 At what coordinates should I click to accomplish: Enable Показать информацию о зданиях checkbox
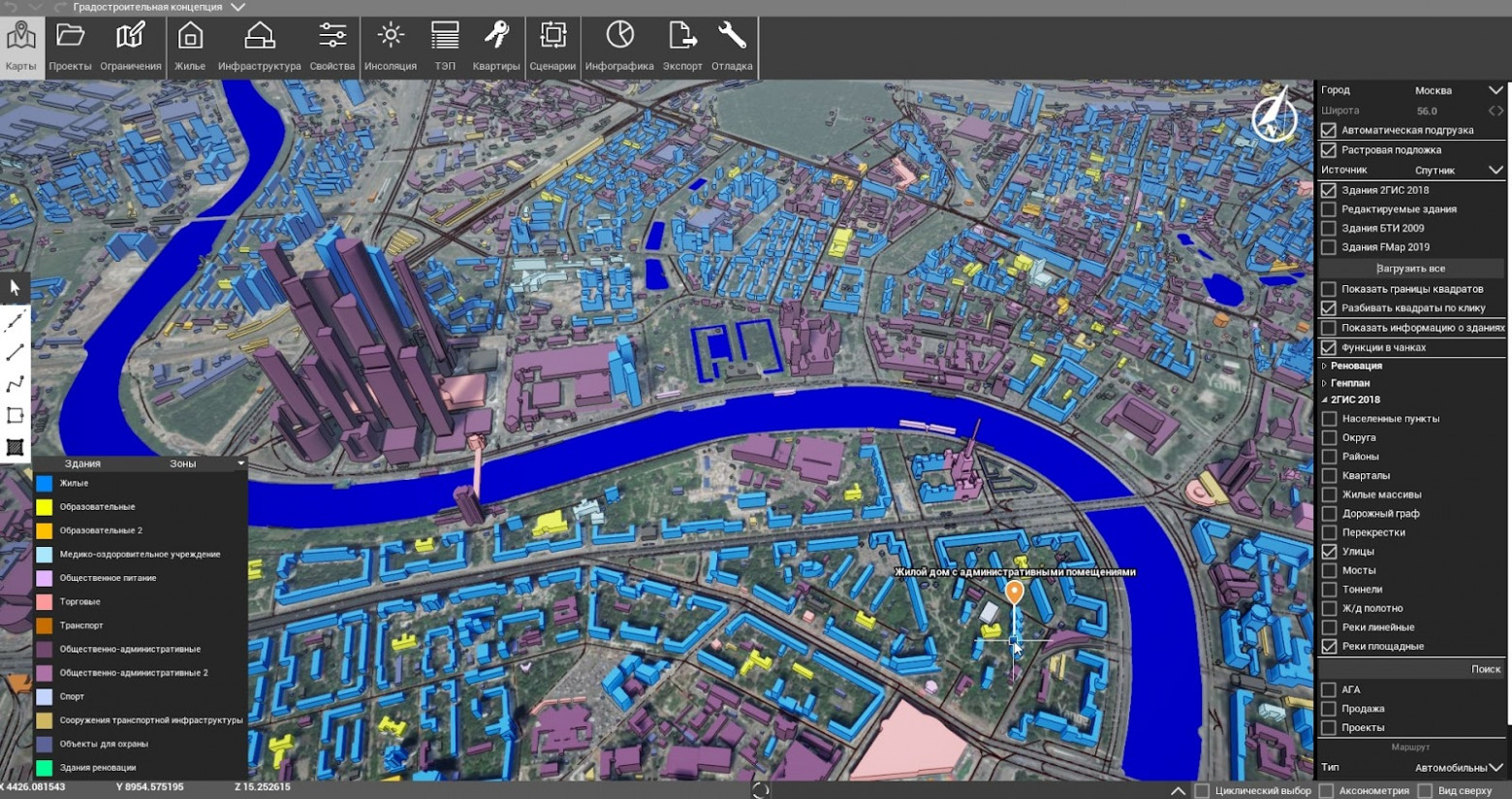click(1329, 328)
